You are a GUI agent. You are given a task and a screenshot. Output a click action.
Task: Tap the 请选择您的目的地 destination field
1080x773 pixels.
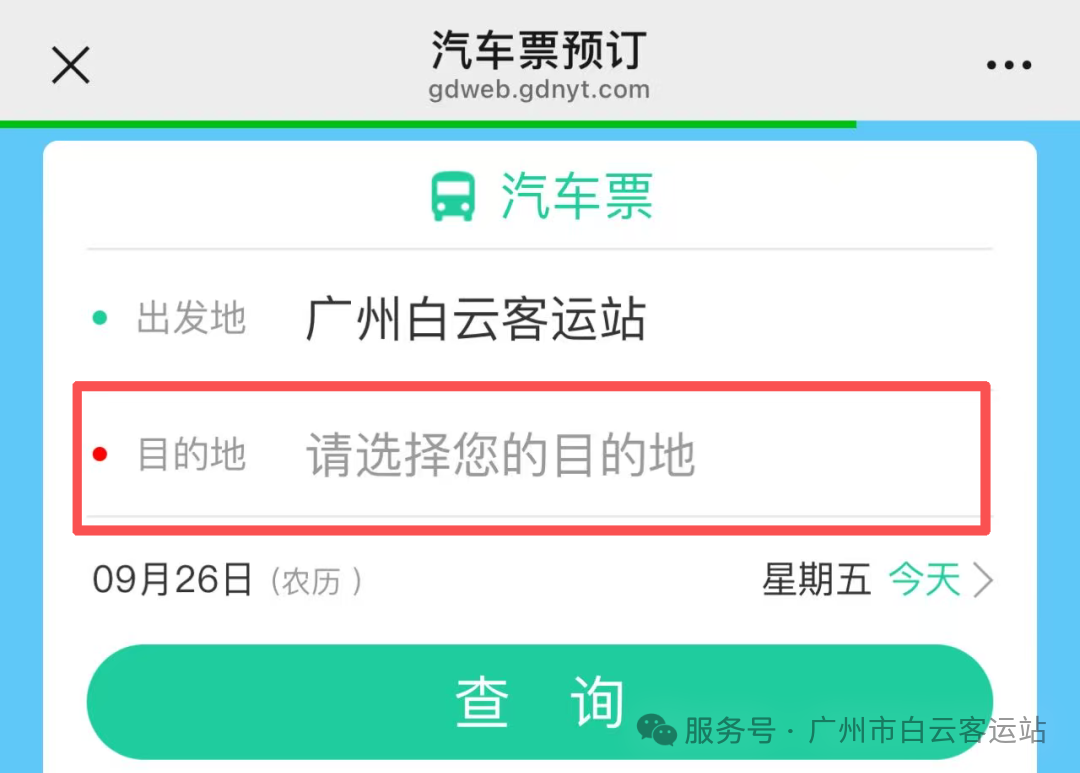click(500, 456)
